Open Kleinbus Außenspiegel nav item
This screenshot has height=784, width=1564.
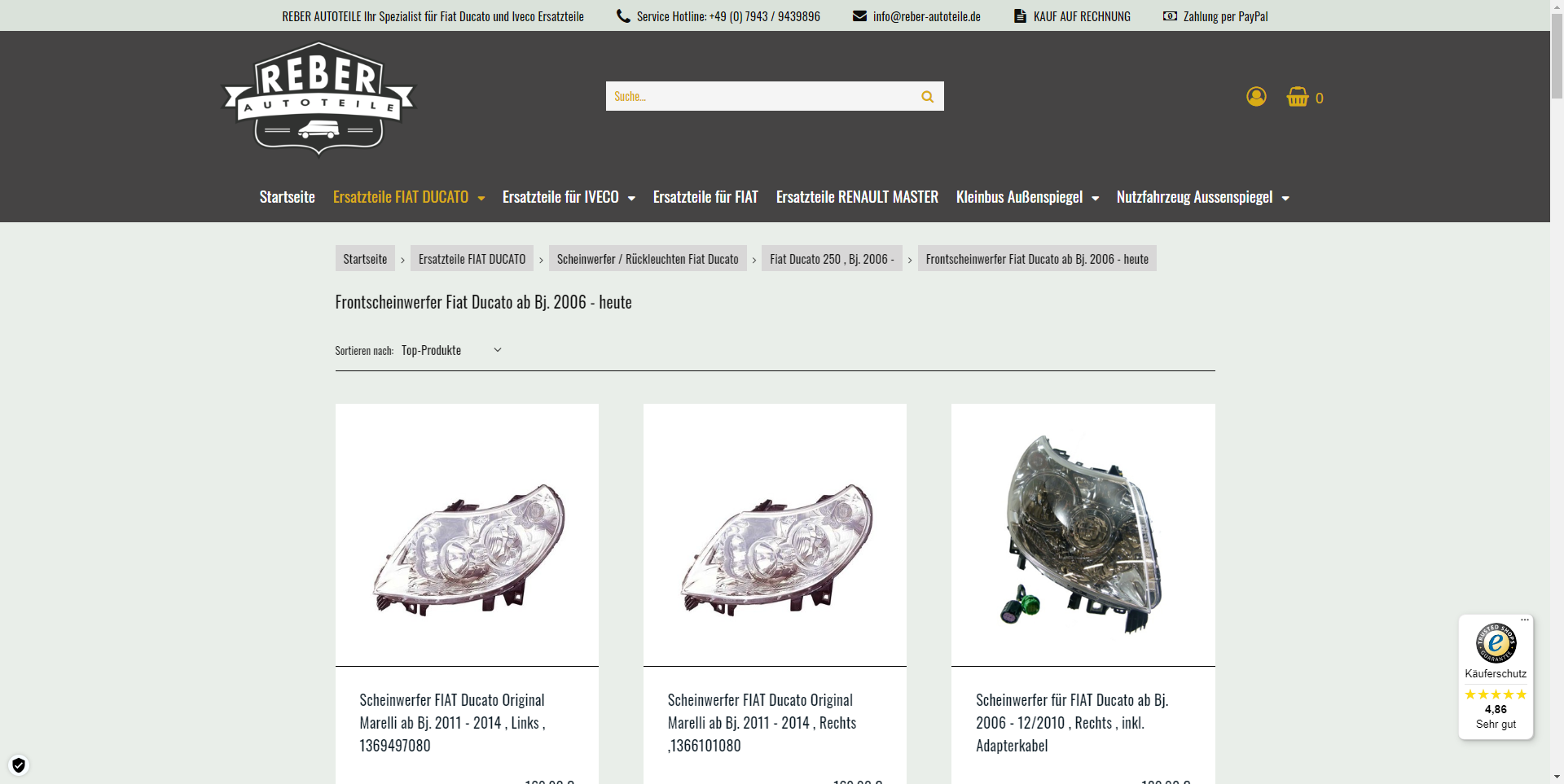point(1019,197)
